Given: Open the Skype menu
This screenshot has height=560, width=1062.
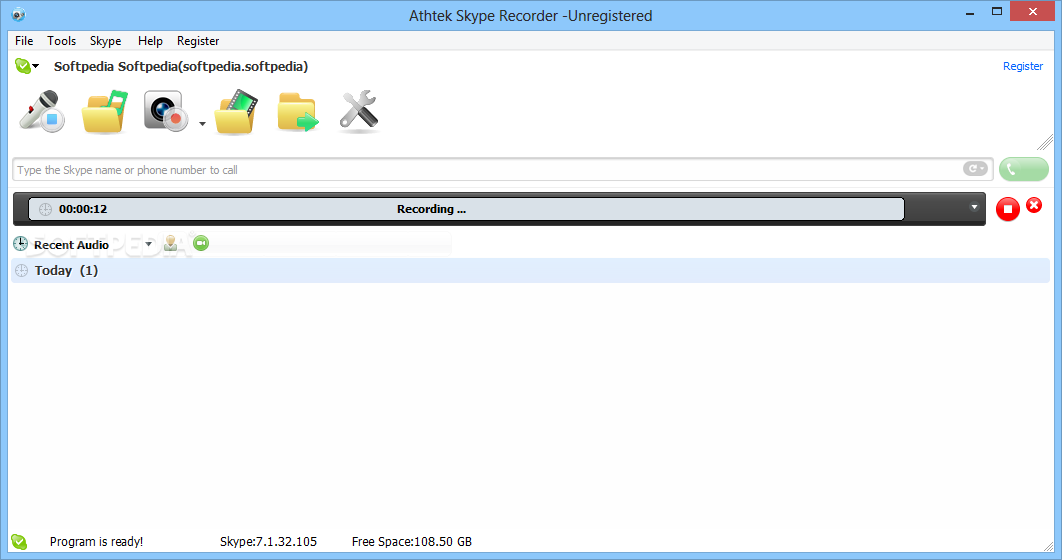Looking at the screenshot, I should (x=106, y=41).
